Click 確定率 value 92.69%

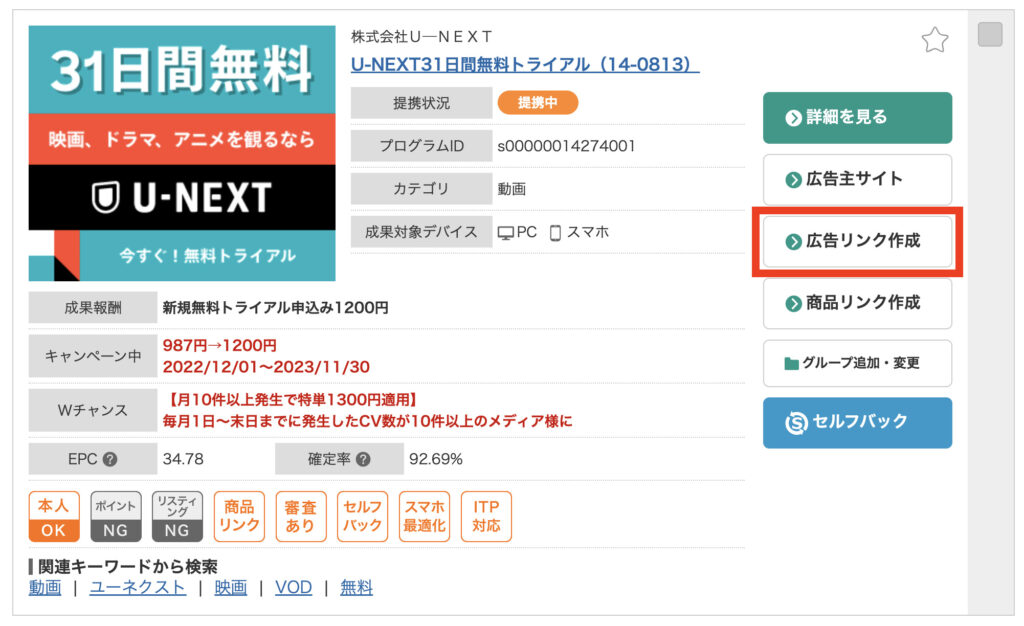[x=436, y=460]
